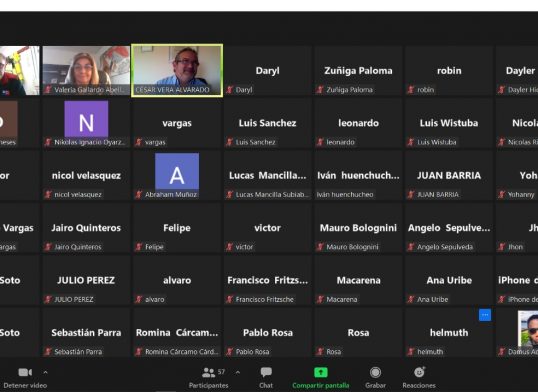
Task: Click the blue more-options button on helmuth tile
Action: 485,315
